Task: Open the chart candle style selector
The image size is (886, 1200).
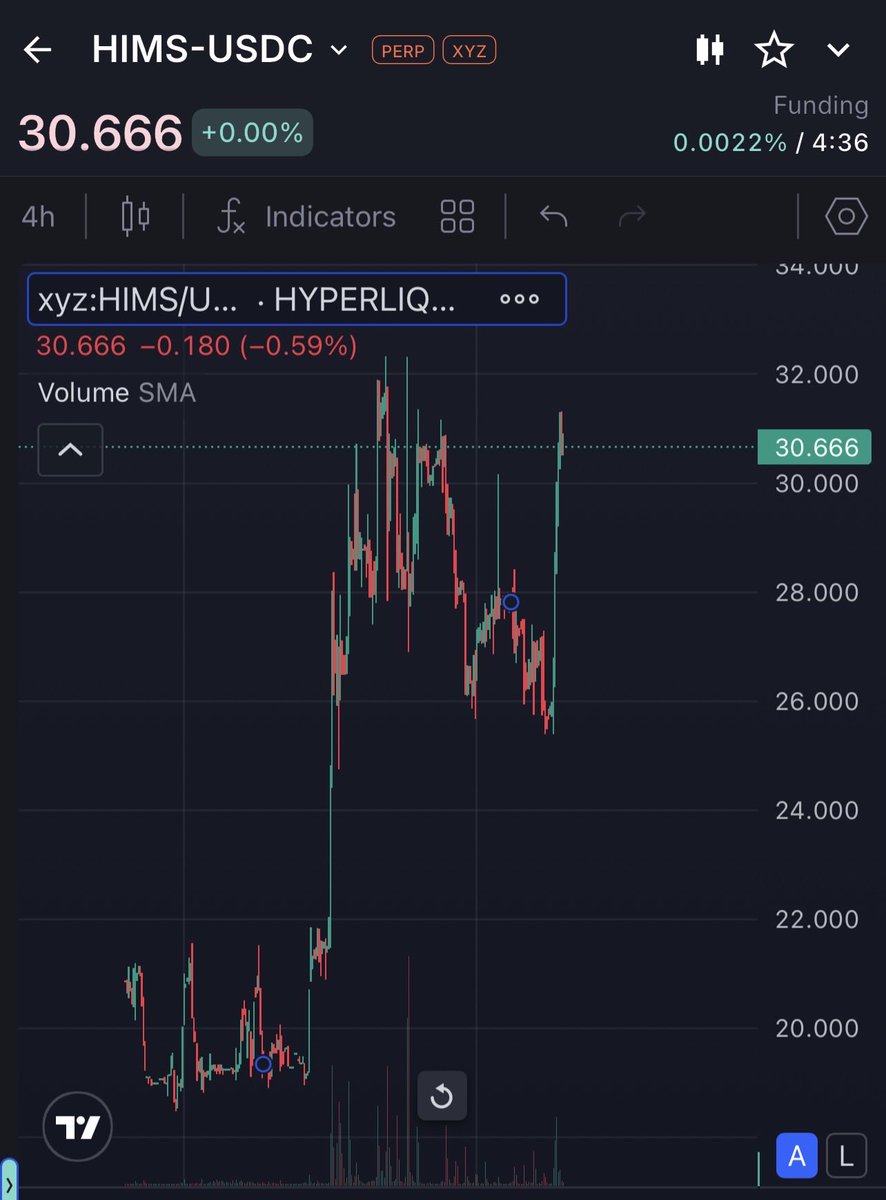Action: (x=135, y=216)
